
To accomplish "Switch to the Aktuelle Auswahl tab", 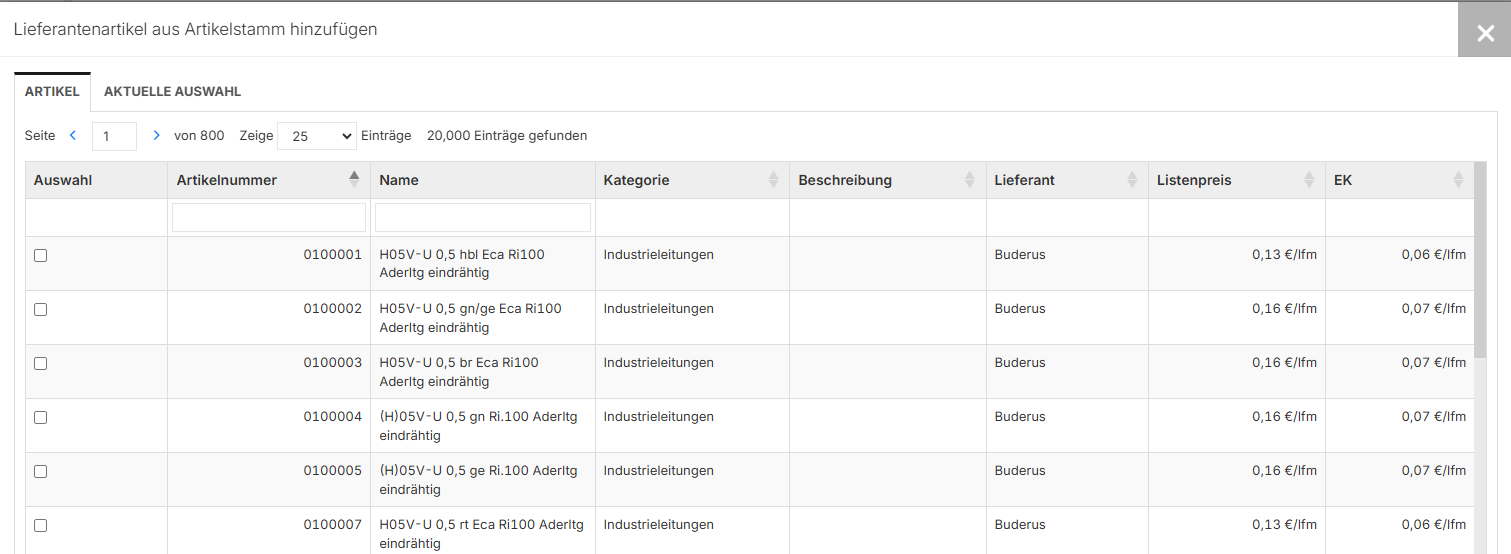I will (172, 92).
